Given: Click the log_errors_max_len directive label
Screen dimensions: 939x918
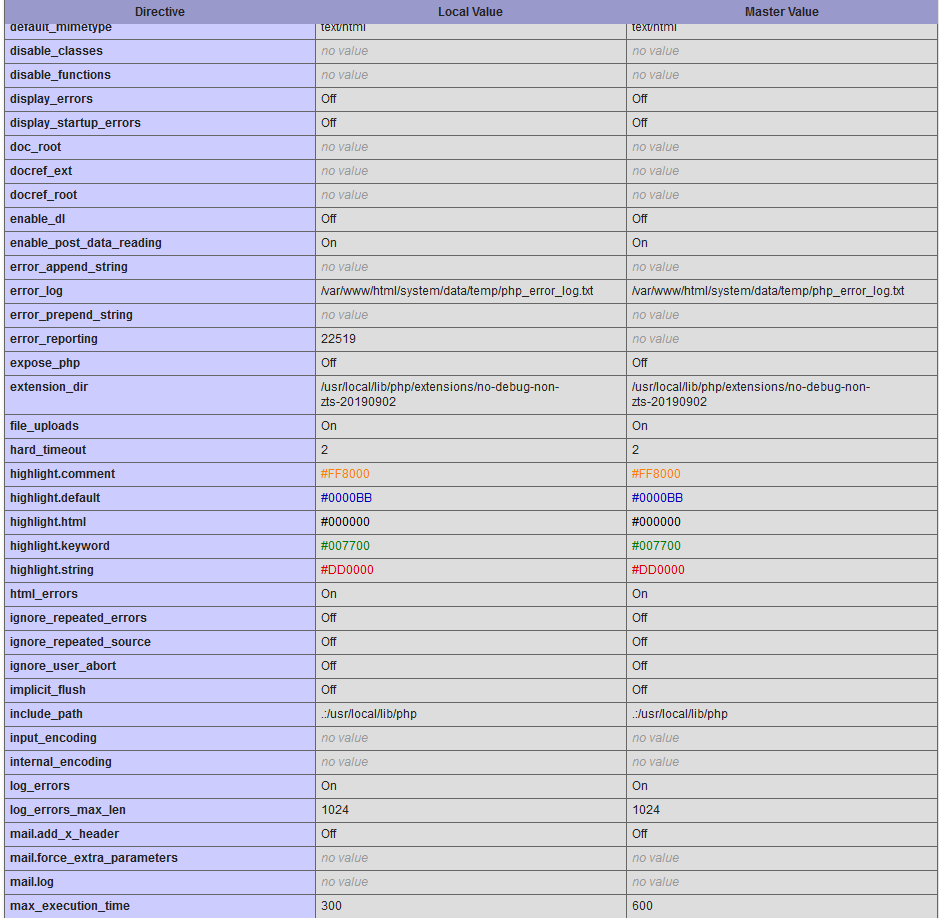Looking at the screenshot, I should (68, 810).
